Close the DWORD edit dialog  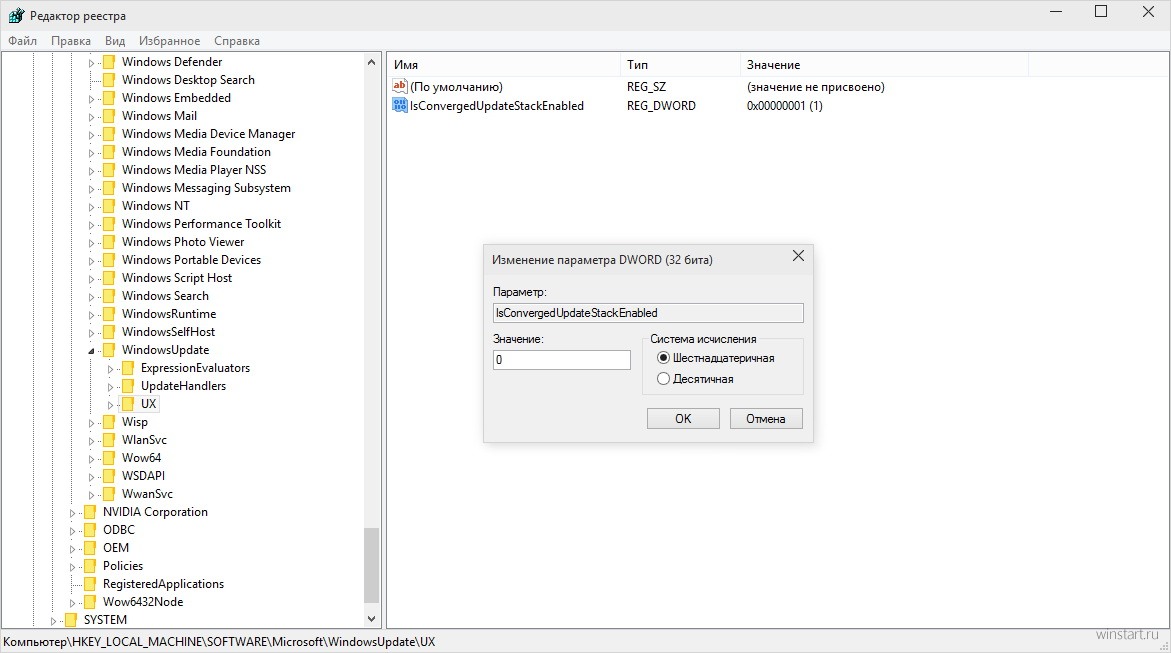[x=798, y=256]
